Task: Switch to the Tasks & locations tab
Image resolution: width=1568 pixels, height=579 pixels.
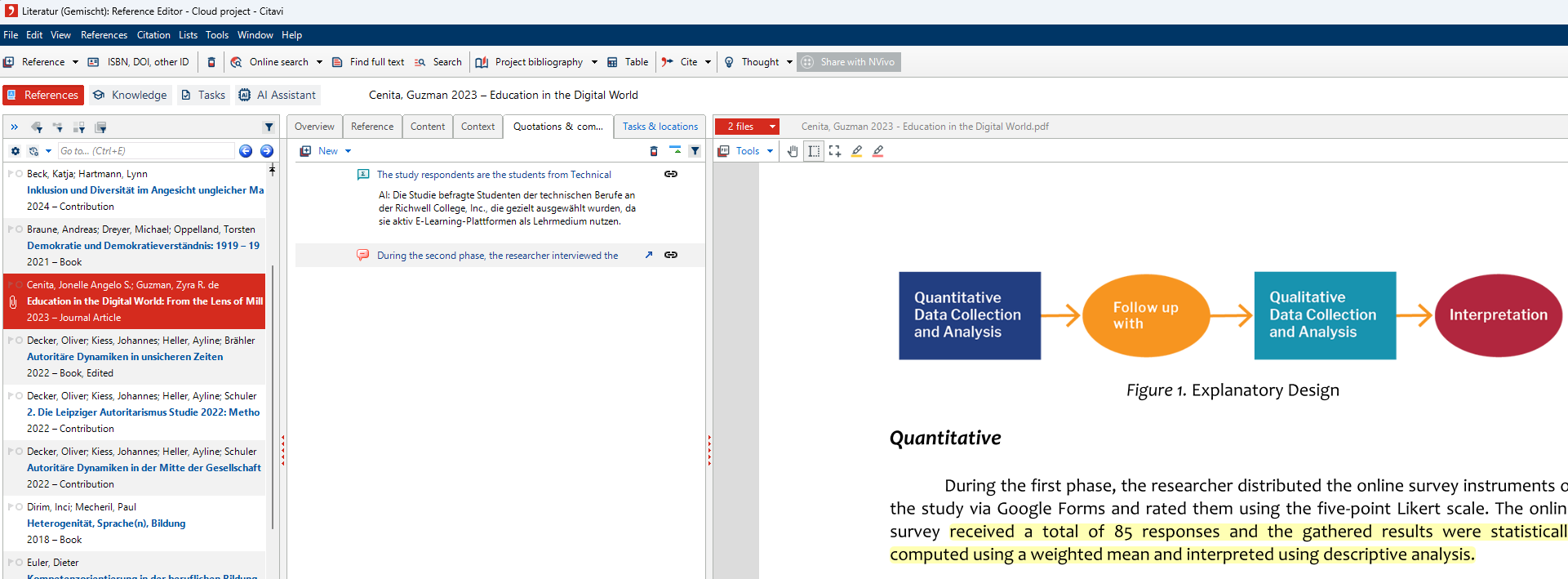Action: (660, 127)
